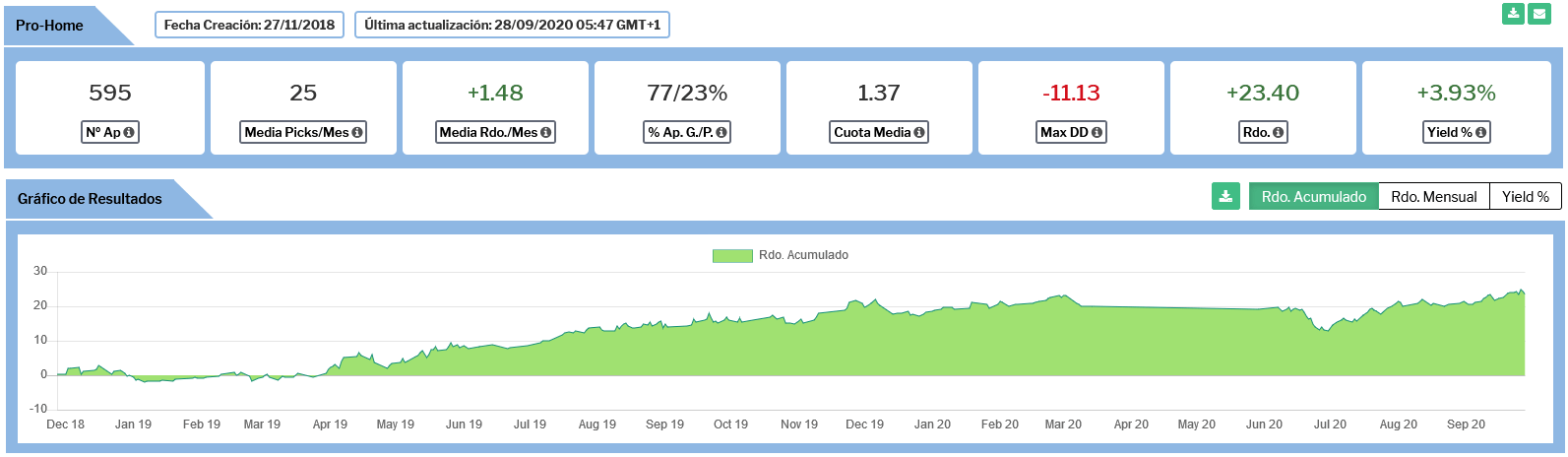Click info icon on % Ap. G./P. label
The image size is (1568, 457).
(721, 132)
